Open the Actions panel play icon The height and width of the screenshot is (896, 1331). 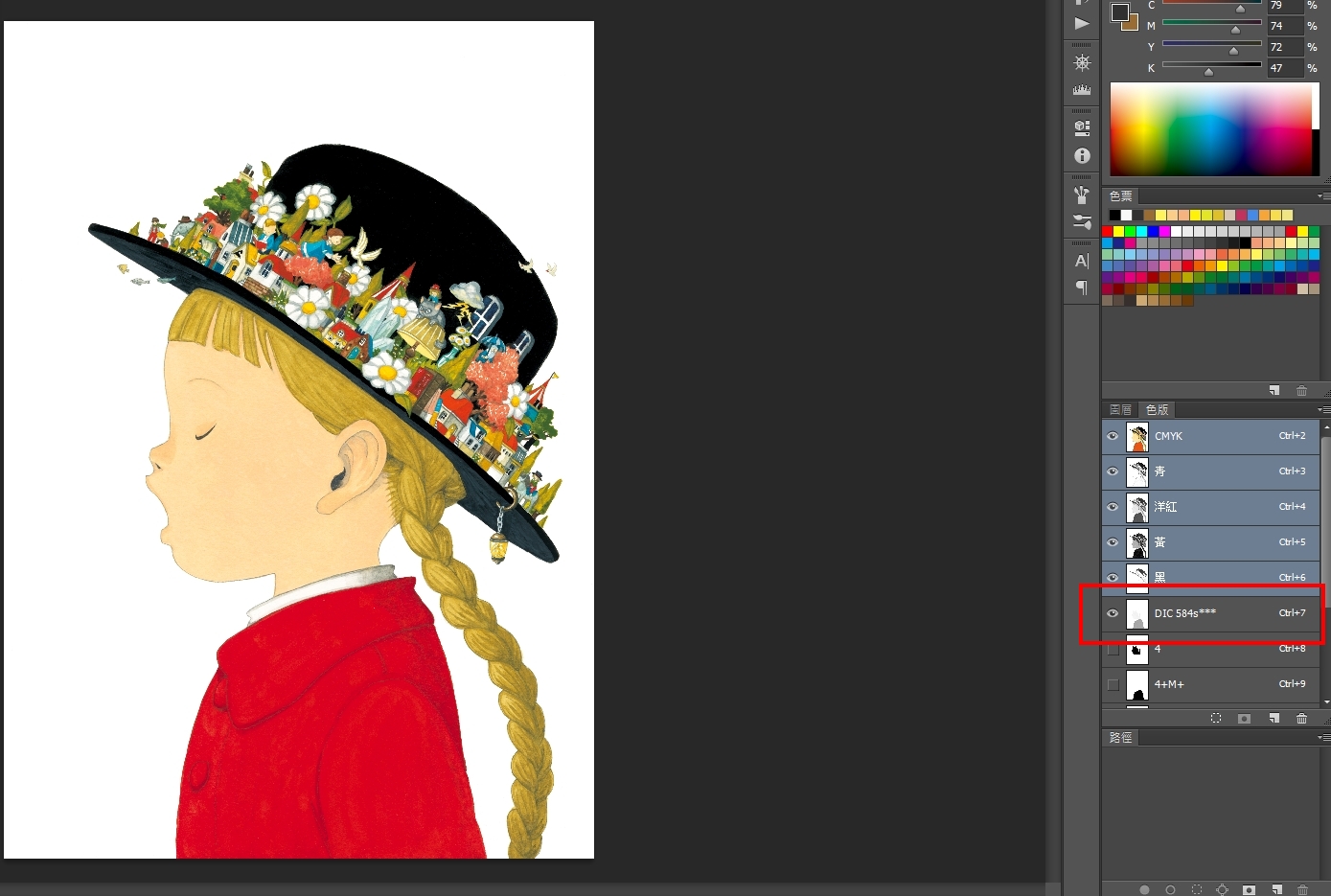pos(1082,23)
